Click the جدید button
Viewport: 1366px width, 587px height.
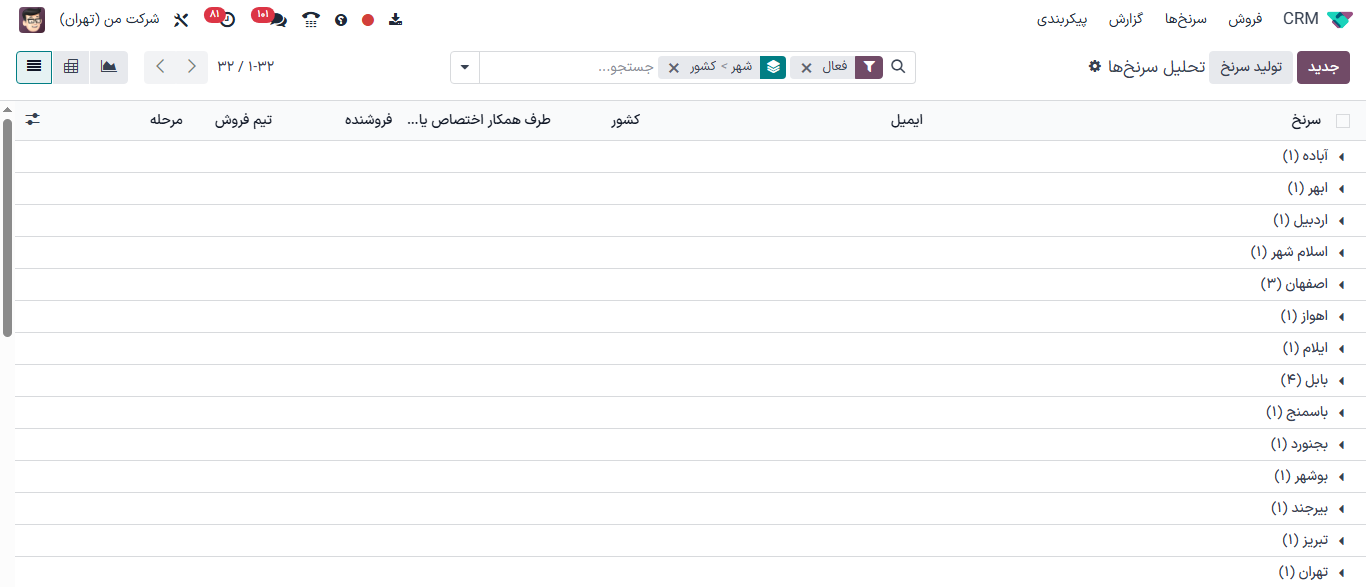click(1323, 67)
